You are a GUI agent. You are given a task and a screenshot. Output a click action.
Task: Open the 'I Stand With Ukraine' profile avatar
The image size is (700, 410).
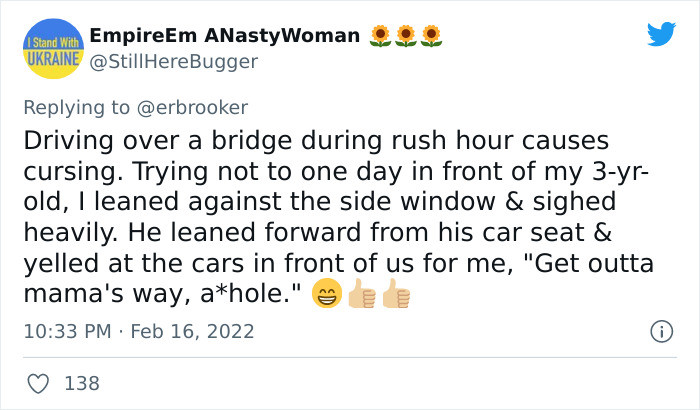click(48, 48)
